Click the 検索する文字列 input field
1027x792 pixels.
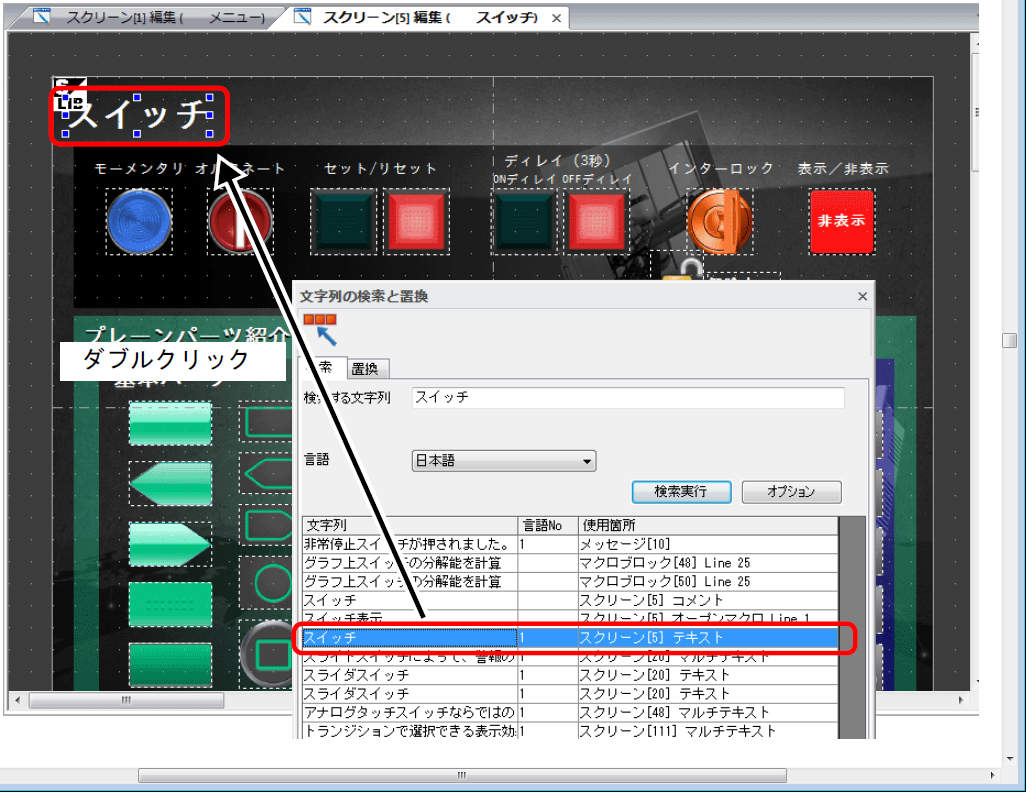[627, 397]
